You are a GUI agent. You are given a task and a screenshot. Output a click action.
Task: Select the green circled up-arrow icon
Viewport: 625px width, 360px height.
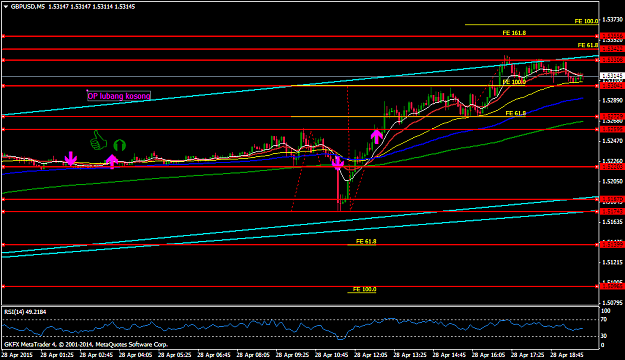tap(120, 145)
